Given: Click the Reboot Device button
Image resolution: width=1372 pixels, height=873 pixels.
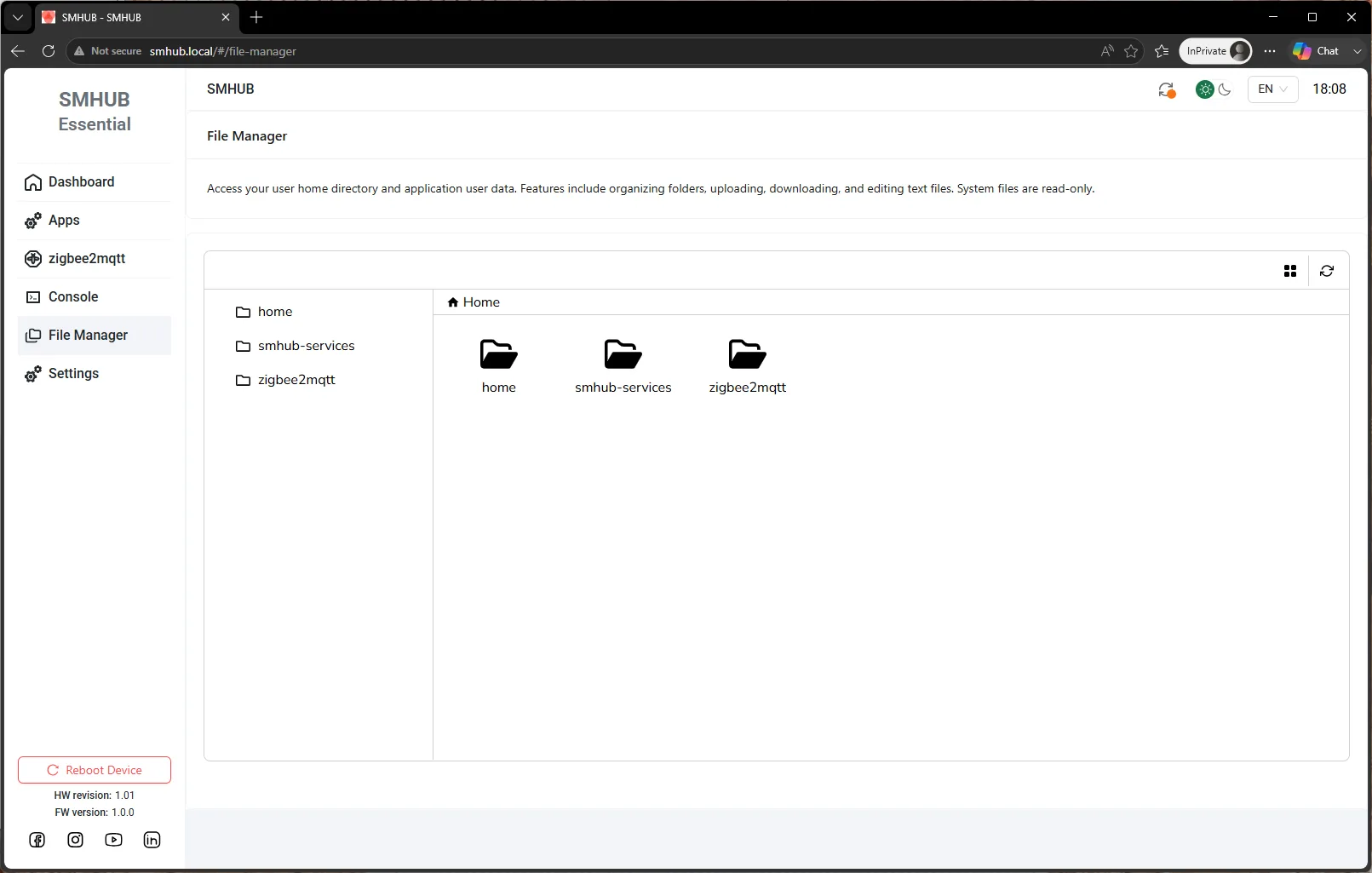Looking at the screenshot, I should (x=95, y=770).
